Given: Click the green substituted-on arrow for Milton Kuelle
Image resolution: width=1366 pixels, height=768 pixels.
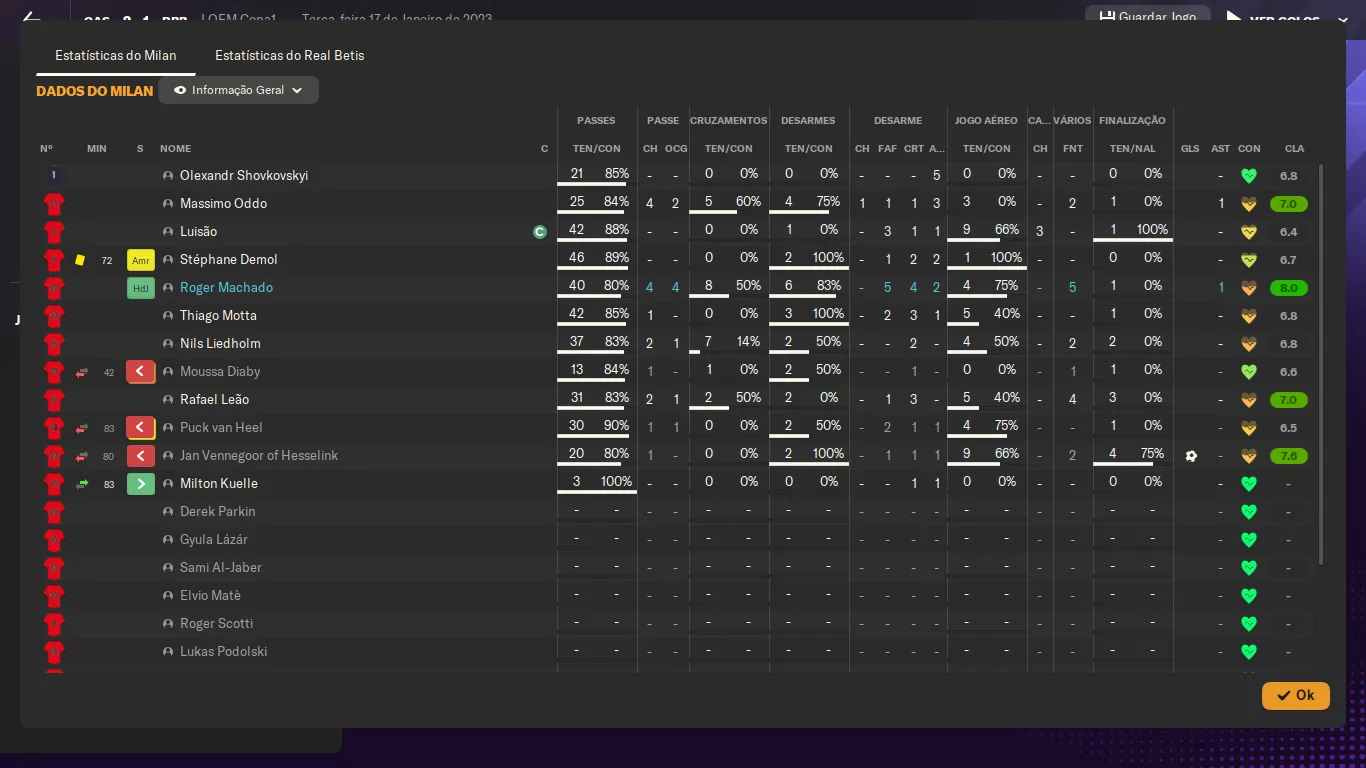Looking at the screenshot, I should [141, 484].
